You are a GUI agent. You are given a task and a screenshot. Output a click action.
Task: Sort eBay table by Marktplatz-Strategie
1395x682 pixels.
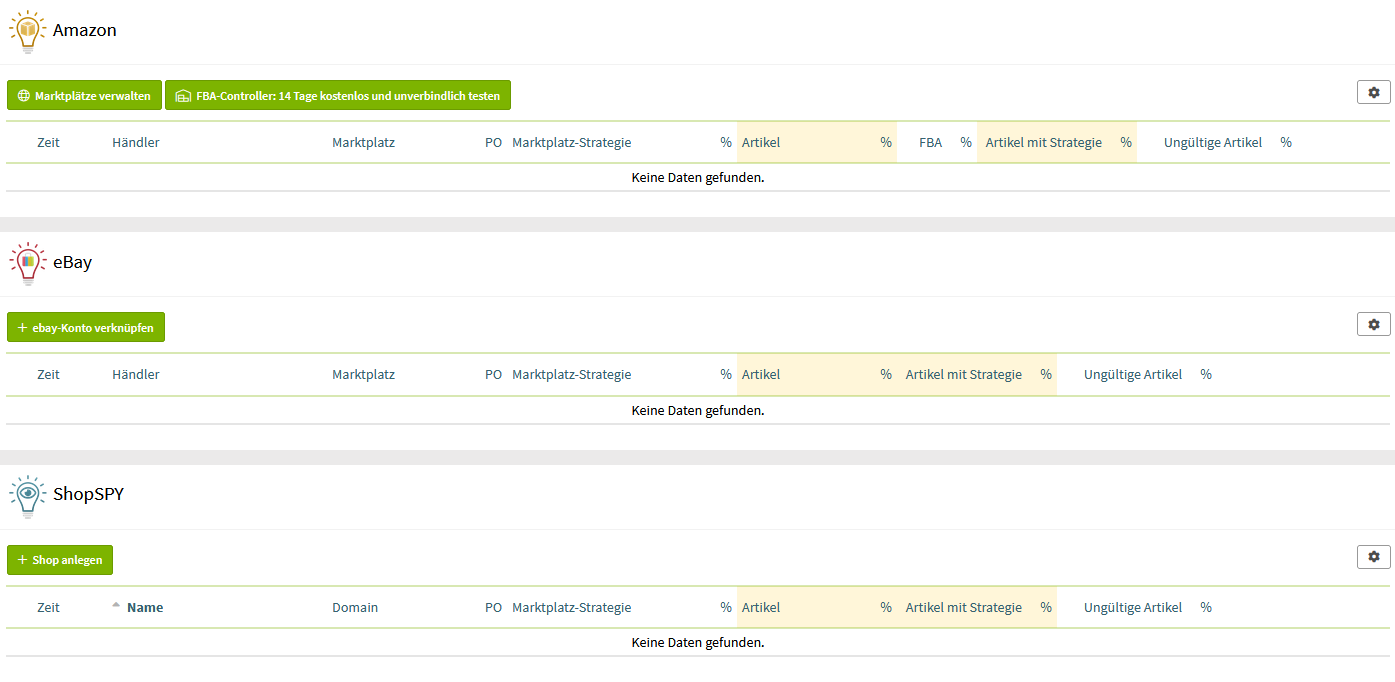[x=571, y=375]
